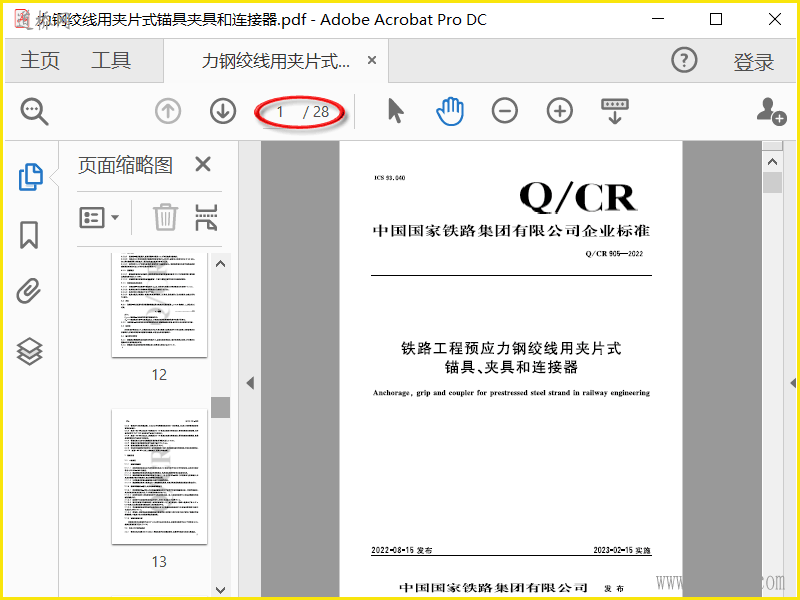Open the attachments paperclip panel
The image size is (800, 600).
pos(29,291)
